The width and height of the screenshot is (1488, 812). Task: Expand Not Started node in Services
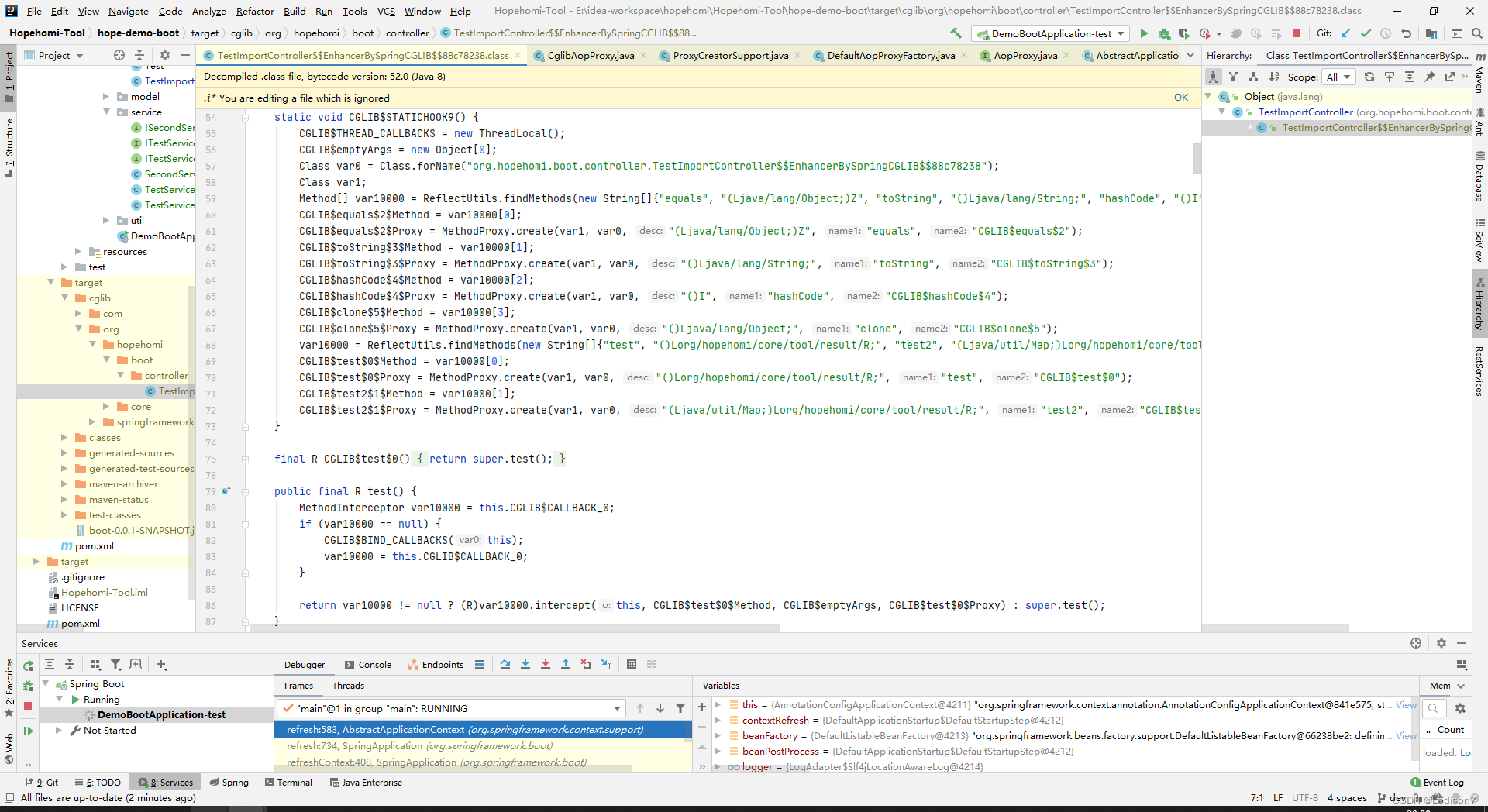[59, 730]
